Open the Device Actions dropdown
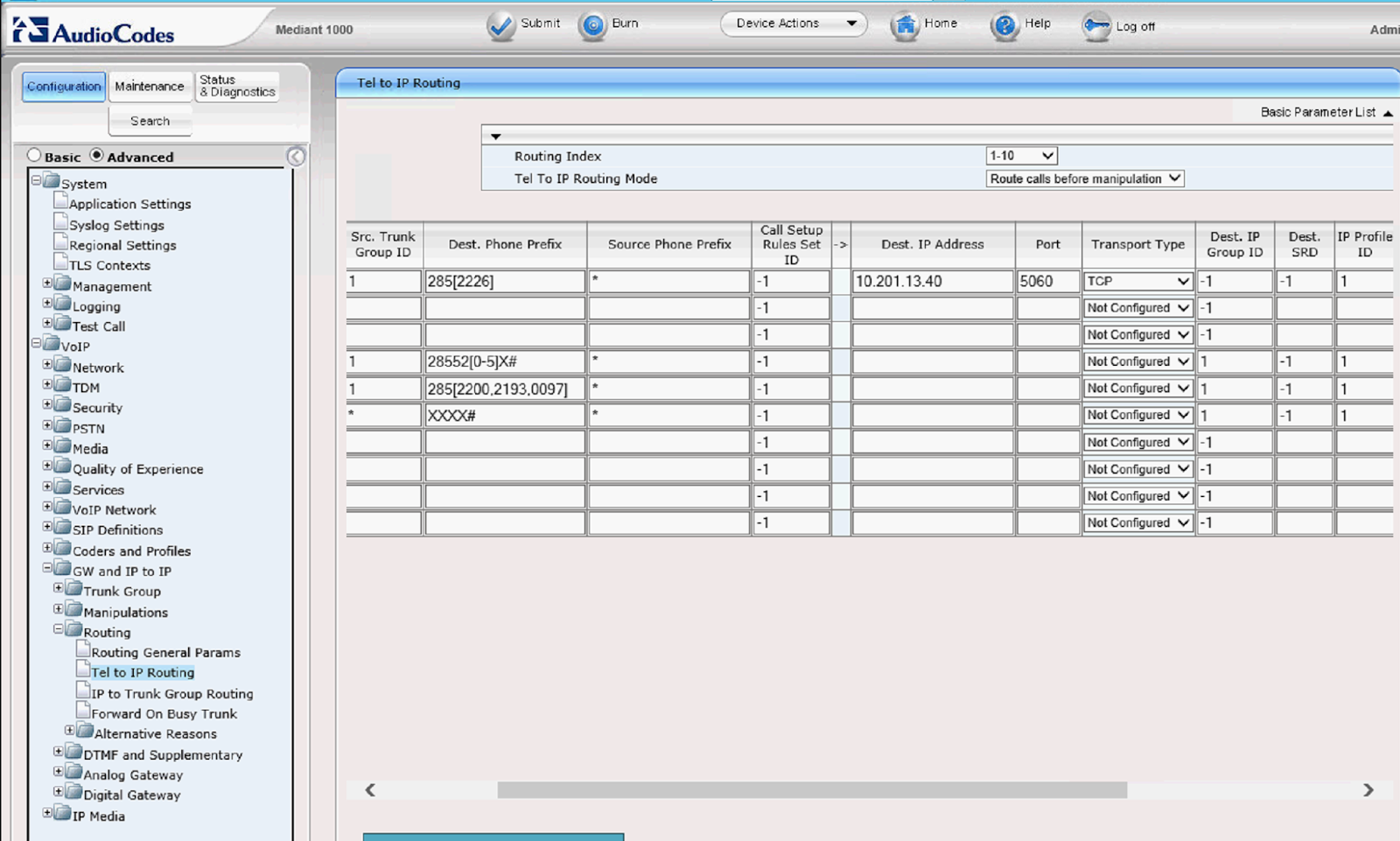 pos(794,24)
